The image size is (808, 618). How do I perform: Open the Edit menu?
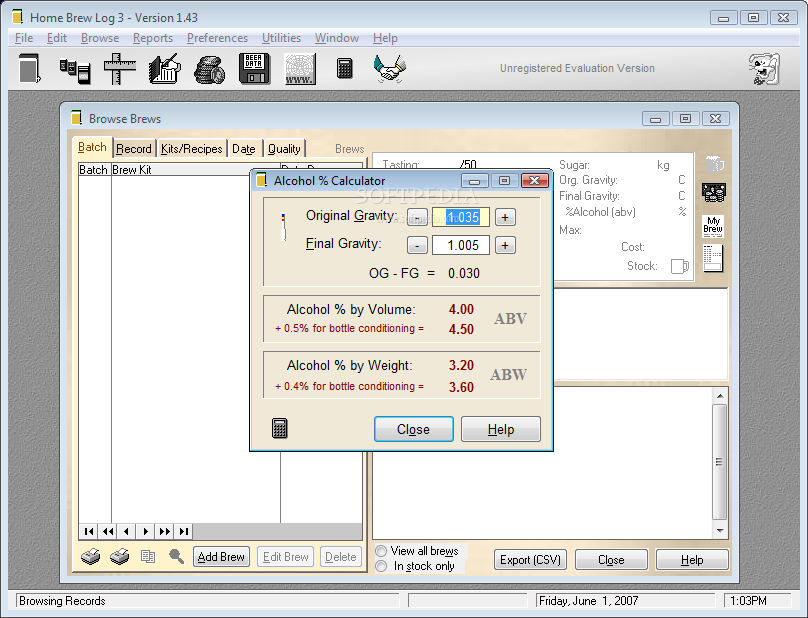tap(57, 38)
